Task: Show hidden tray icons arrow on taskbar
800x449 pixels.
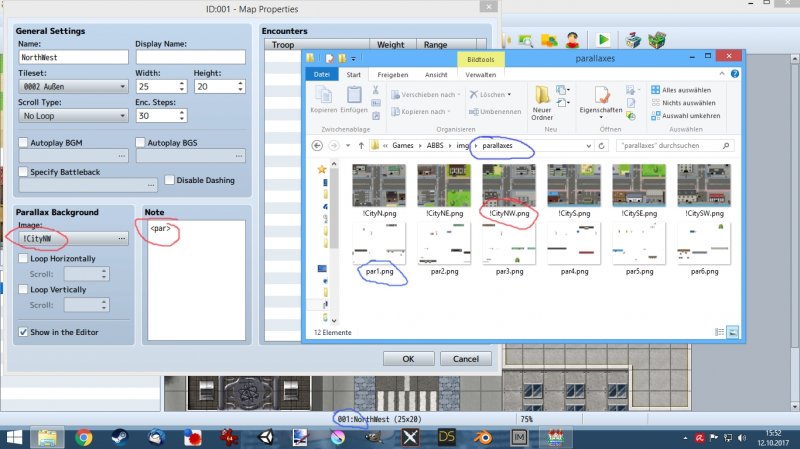Action: pyautogui.click(x=685, y=438)
